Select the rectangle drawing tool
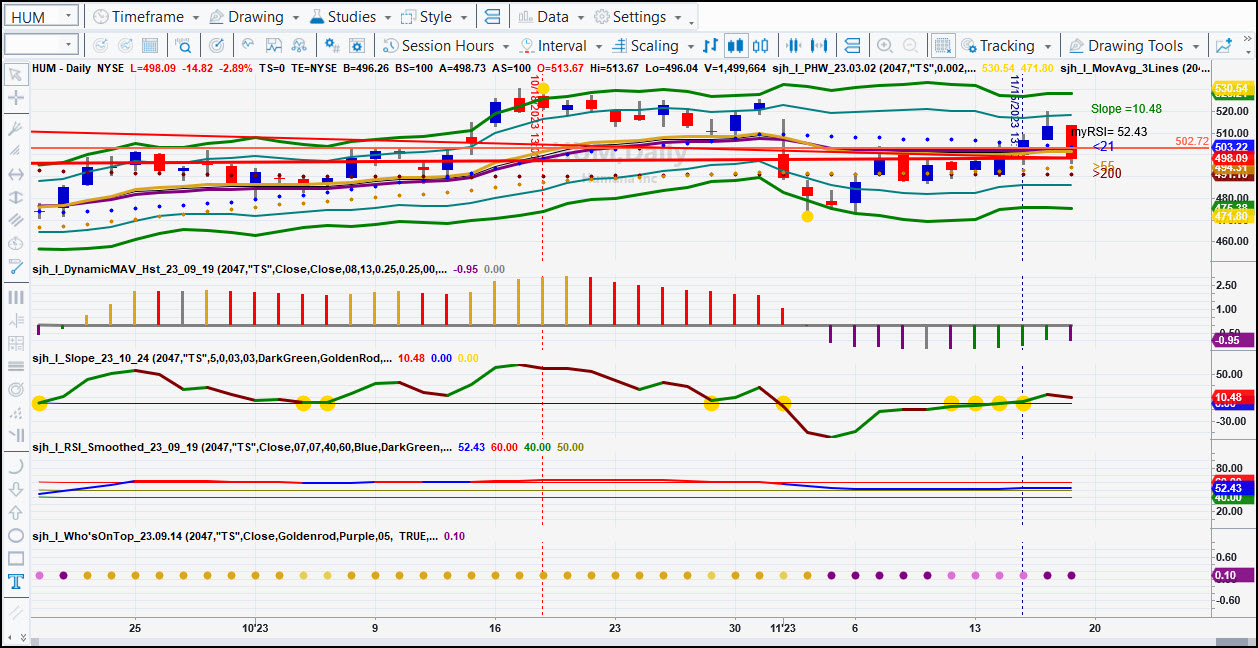 click(x=15, y=558)
